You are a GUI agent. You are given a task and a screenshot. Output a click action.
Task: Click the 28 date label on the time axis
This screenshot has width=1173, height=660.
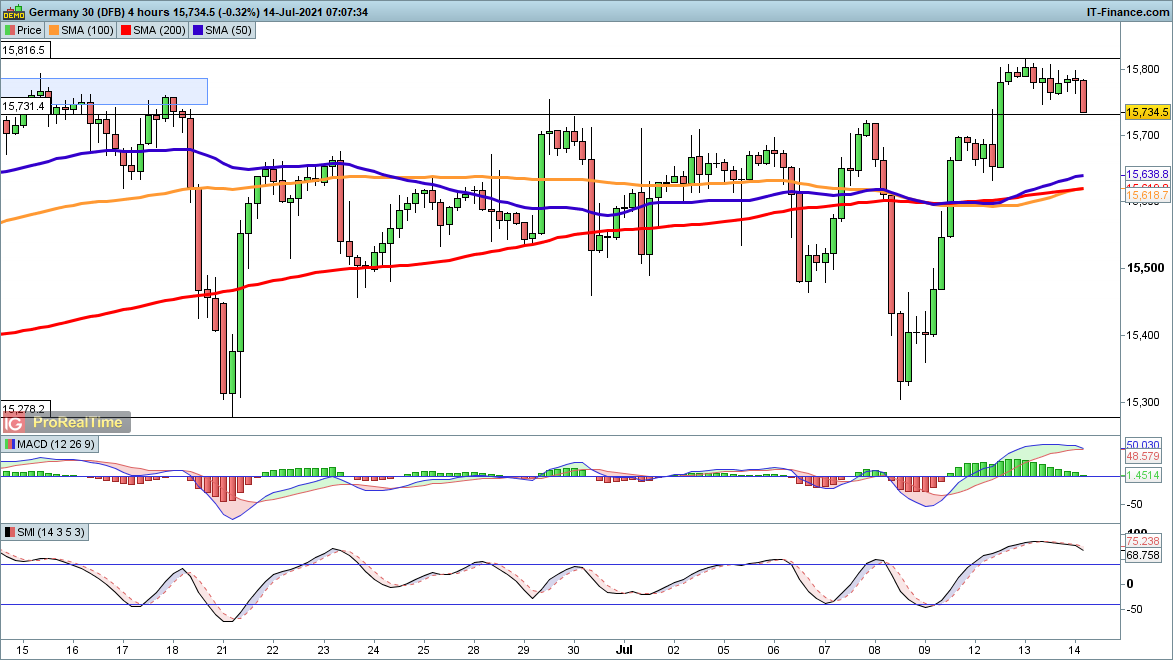(x=474, y=650)
